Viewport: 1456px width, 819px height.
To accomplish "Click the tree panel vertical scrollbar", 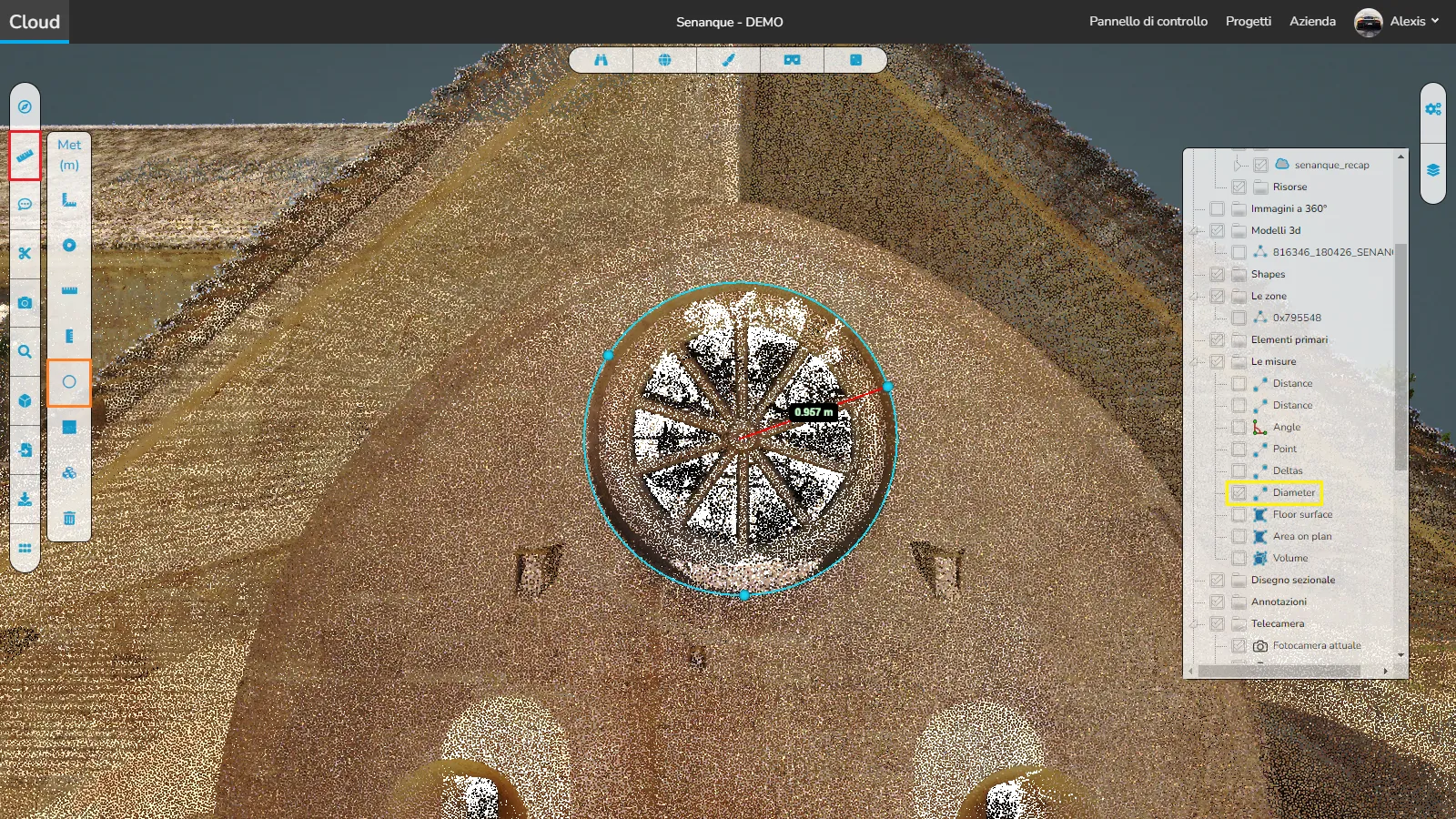I will (1400, 357).
